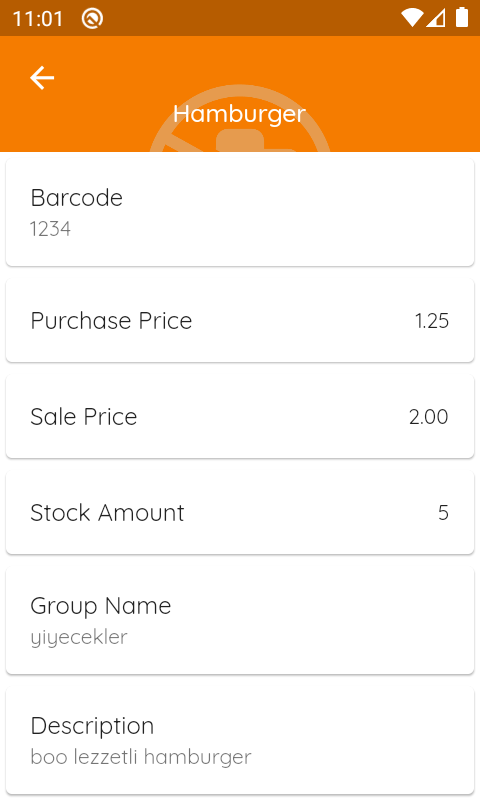Tap the faded product placeholder image
The width and height of the screenshot is (480, 800).
coord(240,119)
